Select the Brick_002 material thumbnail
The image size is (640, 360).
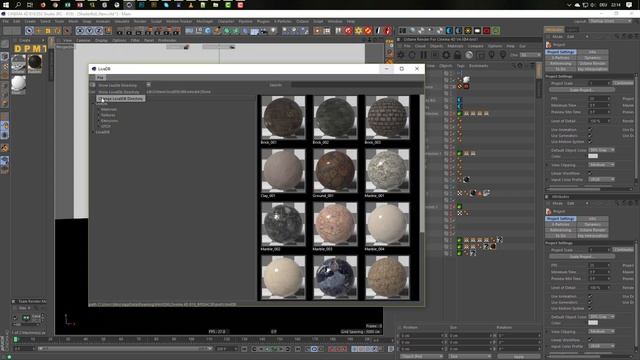(335, 118)
